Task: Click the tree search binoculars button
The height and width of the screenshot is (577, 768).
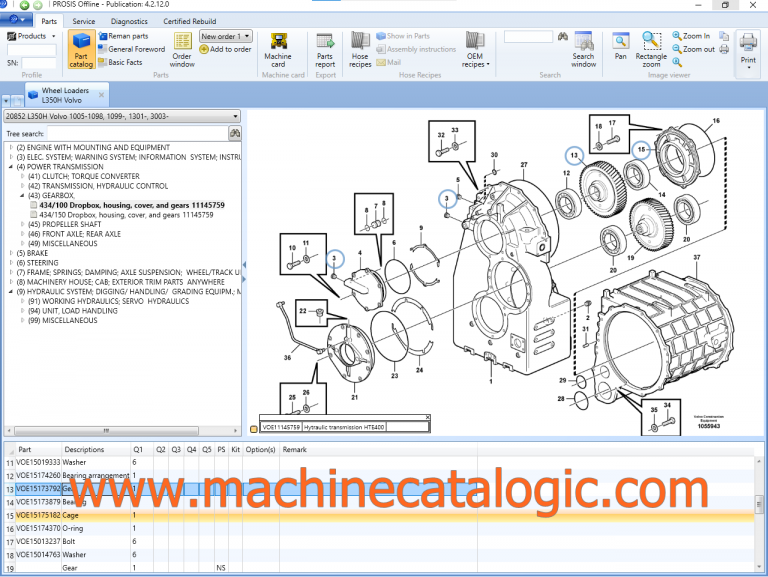Action: click(235, 133)
